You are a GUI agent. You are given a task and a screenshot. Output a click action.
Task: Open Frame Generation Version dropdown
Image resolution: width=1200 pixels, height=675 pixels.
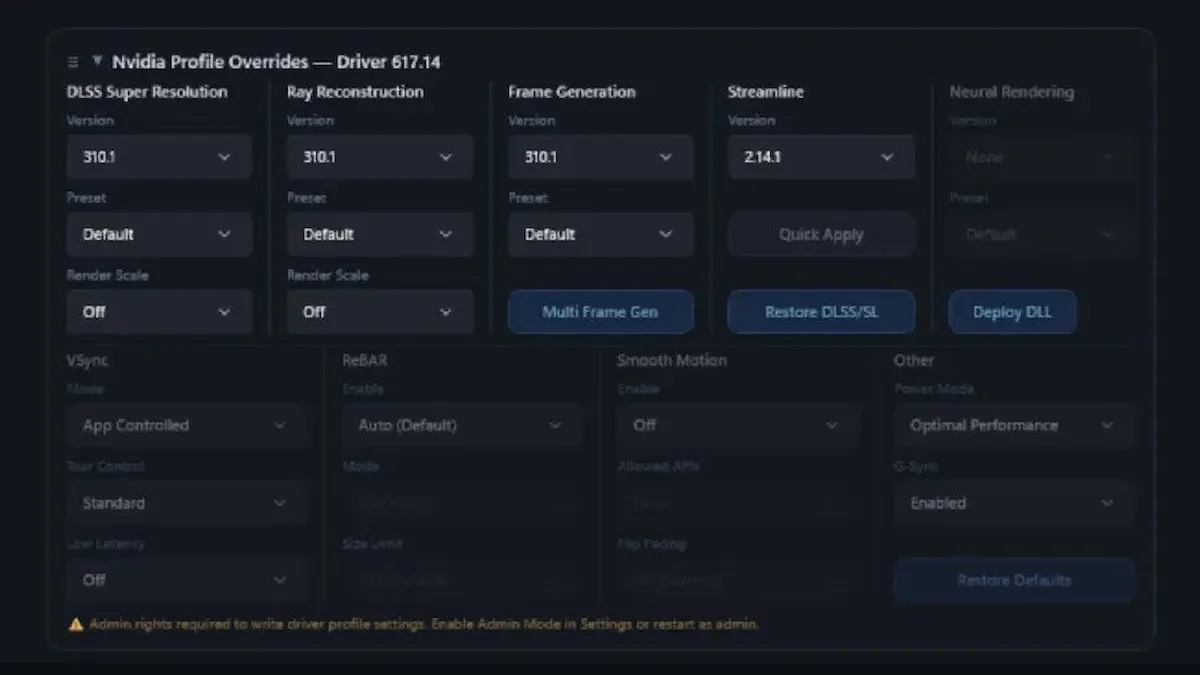pyautogui.click(x=600, y=157)
